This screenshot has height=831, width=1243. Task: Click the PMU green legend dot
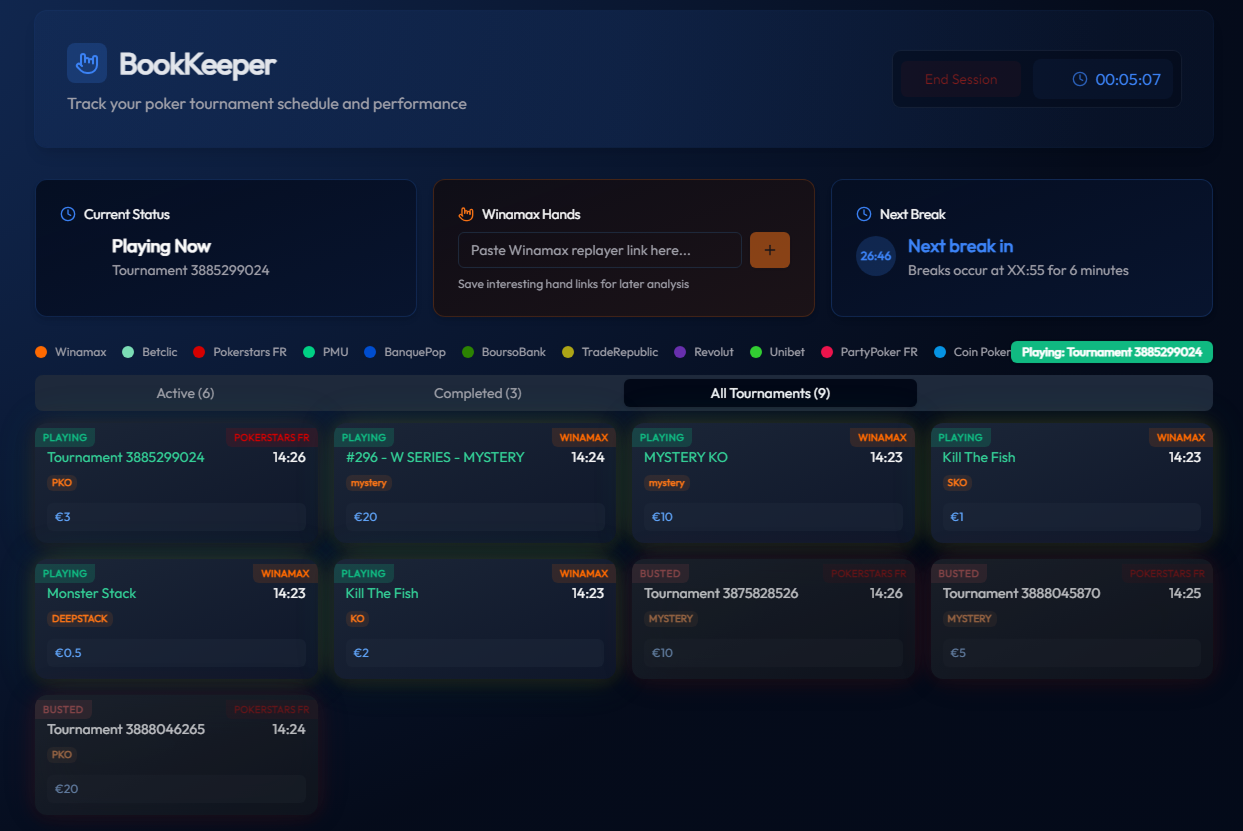(309, 352)
